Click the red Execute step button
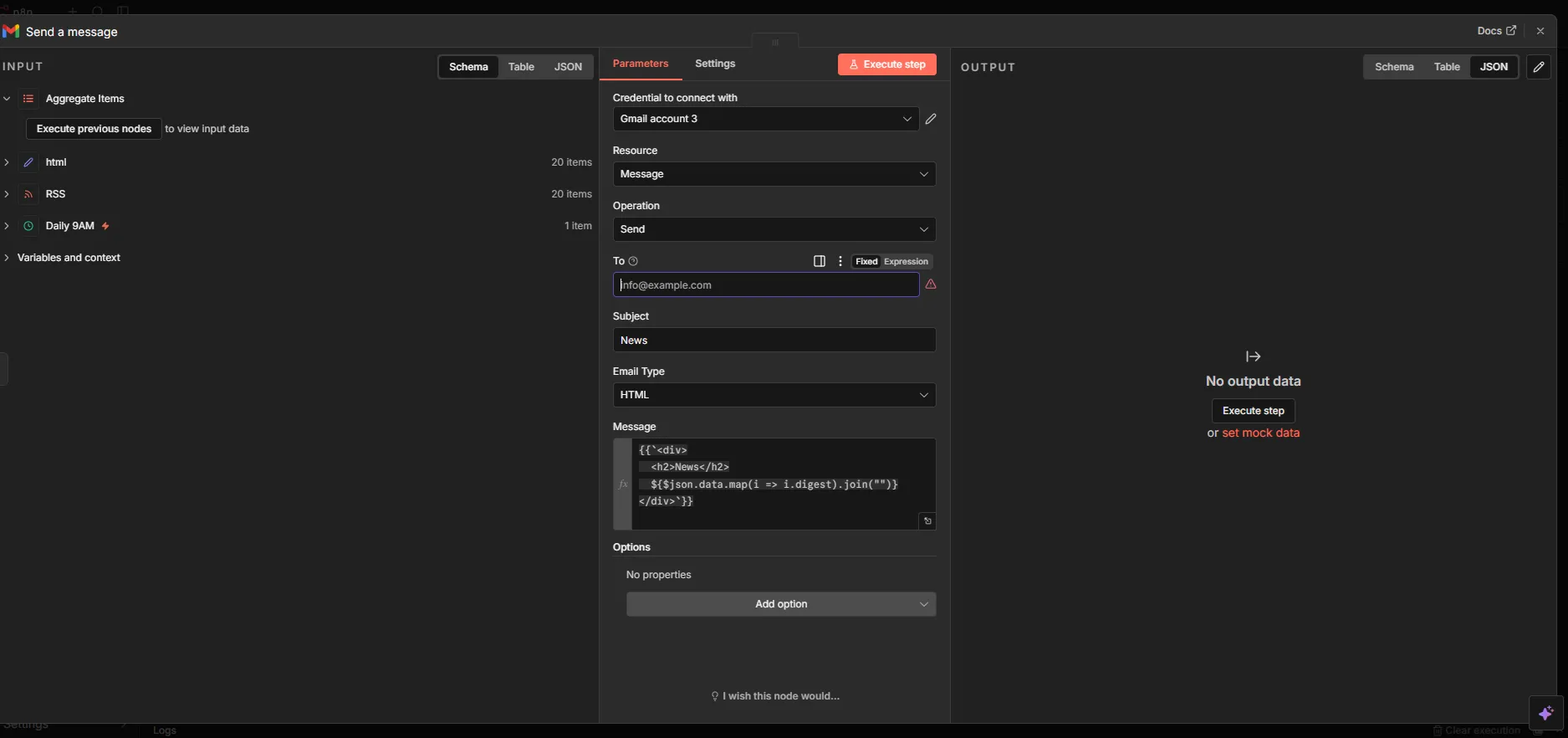This screenshot has height=738, width=1568. pyautogui.click(x=887, y=64)
